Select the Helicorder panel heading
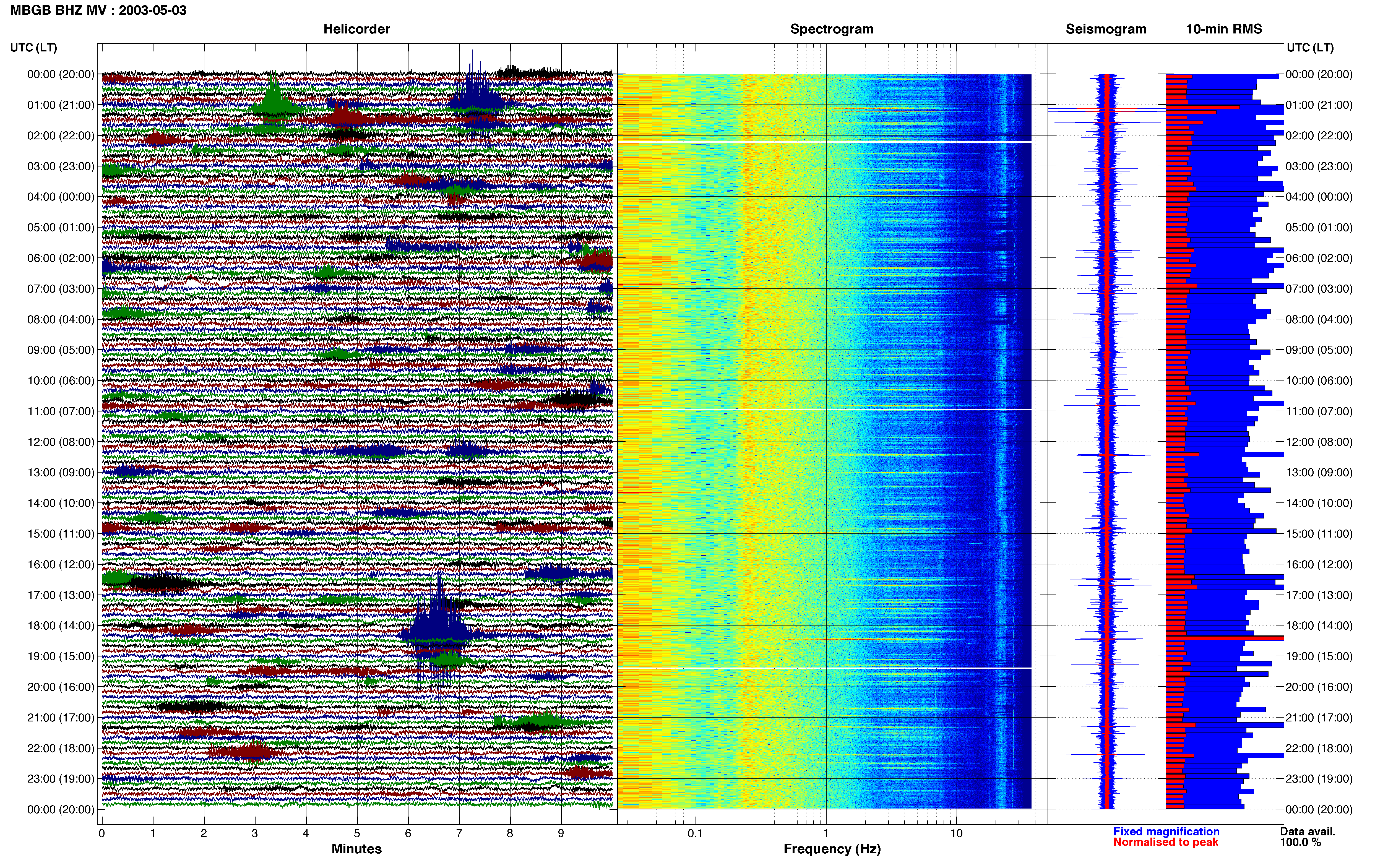 click(x=356, y=29)
